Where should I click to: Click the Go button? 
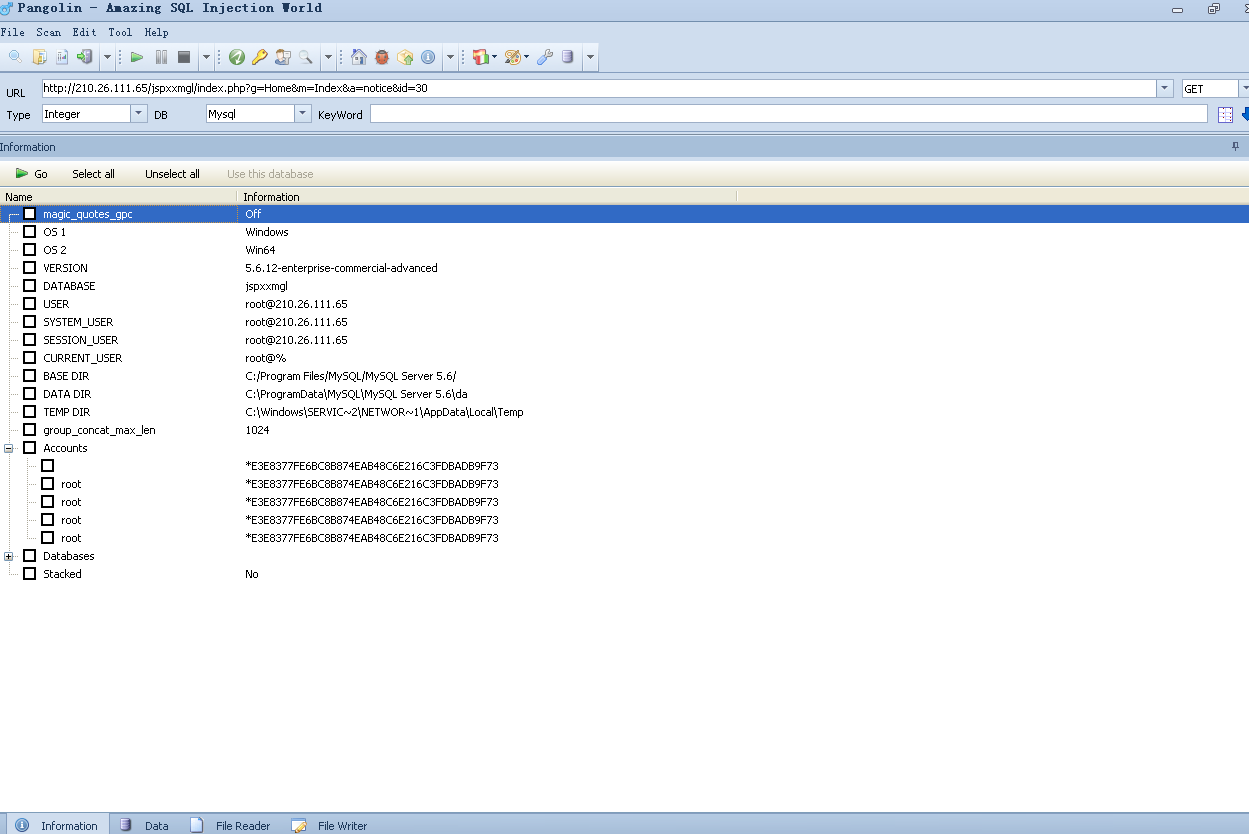tap(32, 174)
